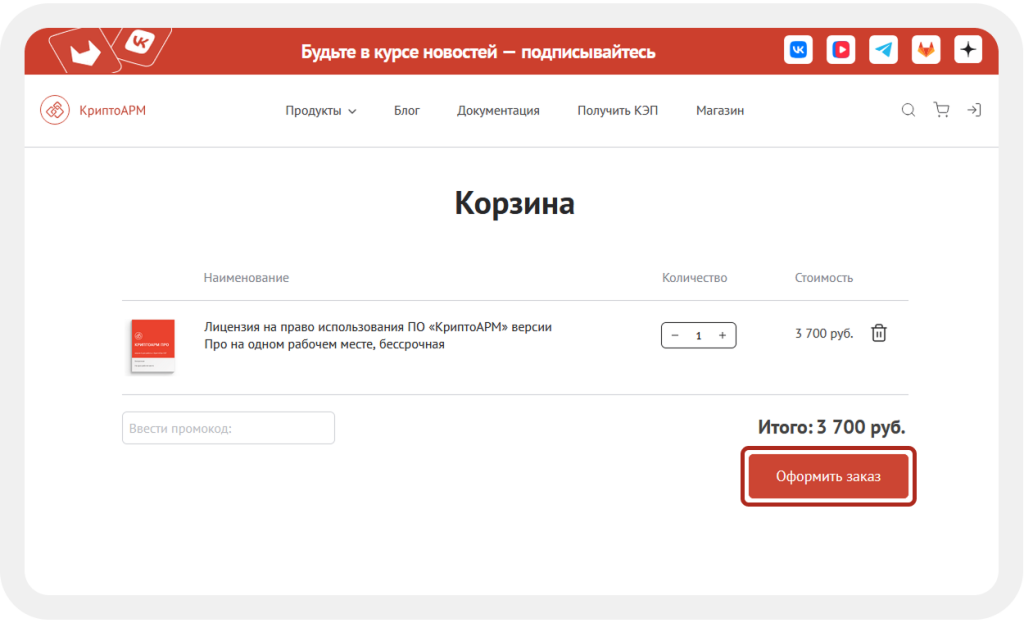This screenshot has width=1024, height=623.
Task: Open the RuTube channel icon
Action: (x=840, y=48)
